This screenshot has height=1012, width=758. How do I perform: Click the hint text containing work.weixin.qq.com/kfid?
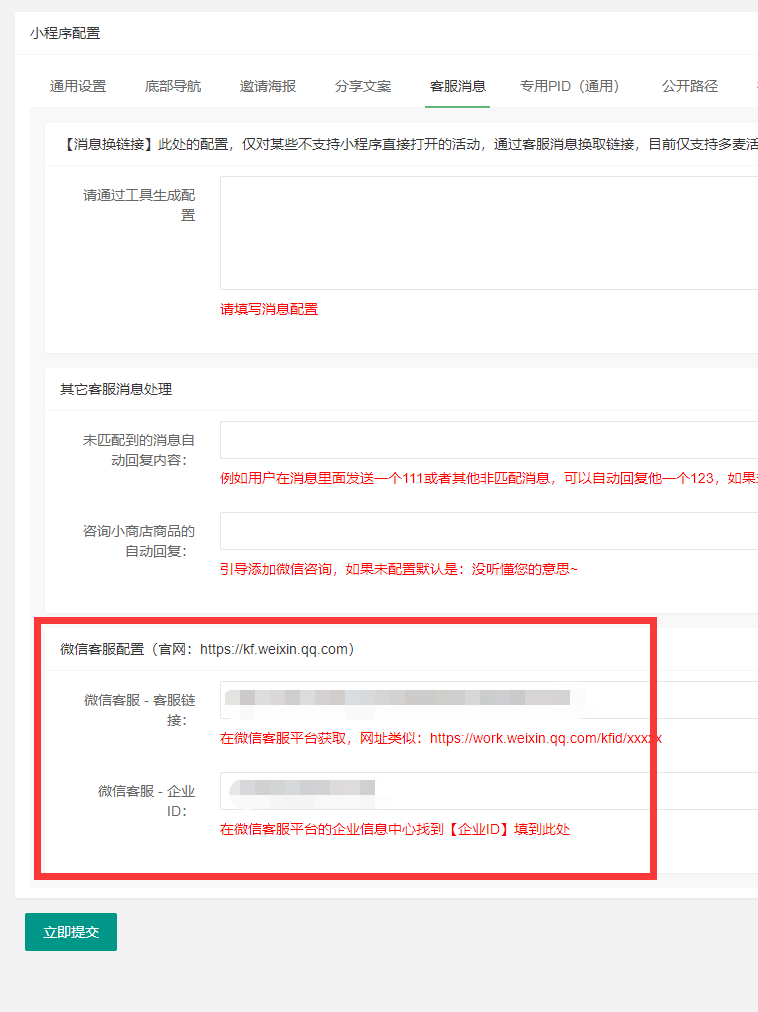click(x=441, y=738)
